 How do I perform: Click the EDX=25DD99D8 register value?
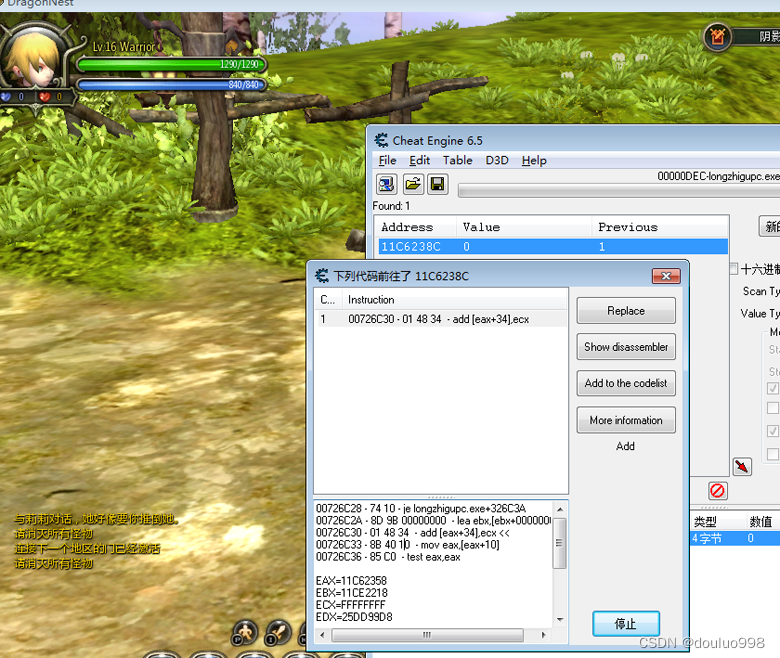pos(354,617)
